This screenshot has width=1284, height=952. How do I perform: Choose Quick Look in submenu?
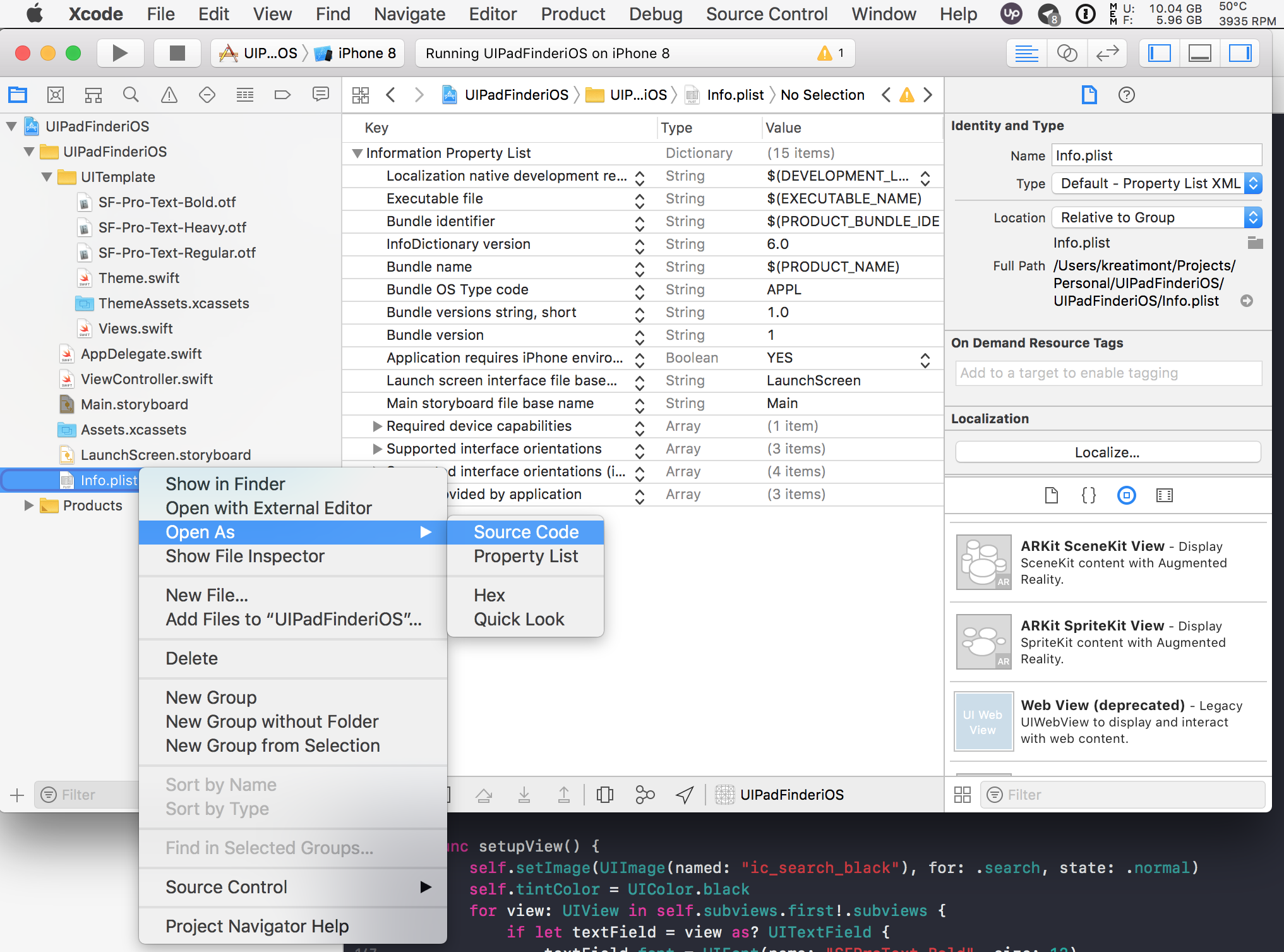click(x=525, y=619)
